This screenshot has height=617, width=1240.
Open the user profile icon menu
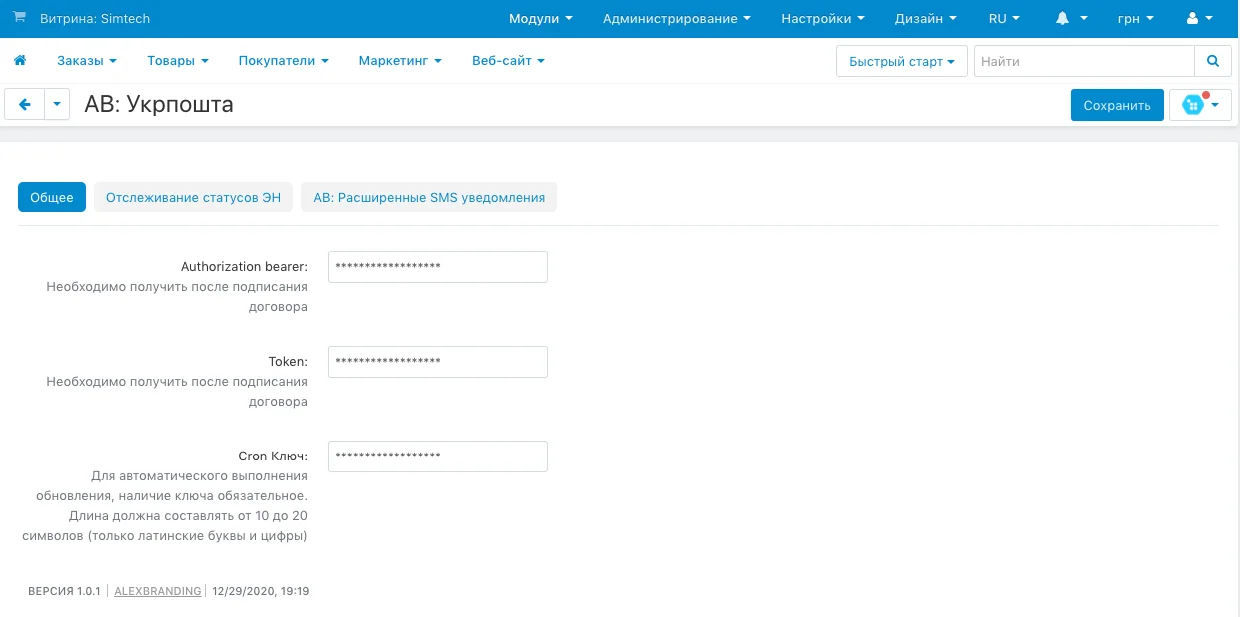(x=1198, y=19)
